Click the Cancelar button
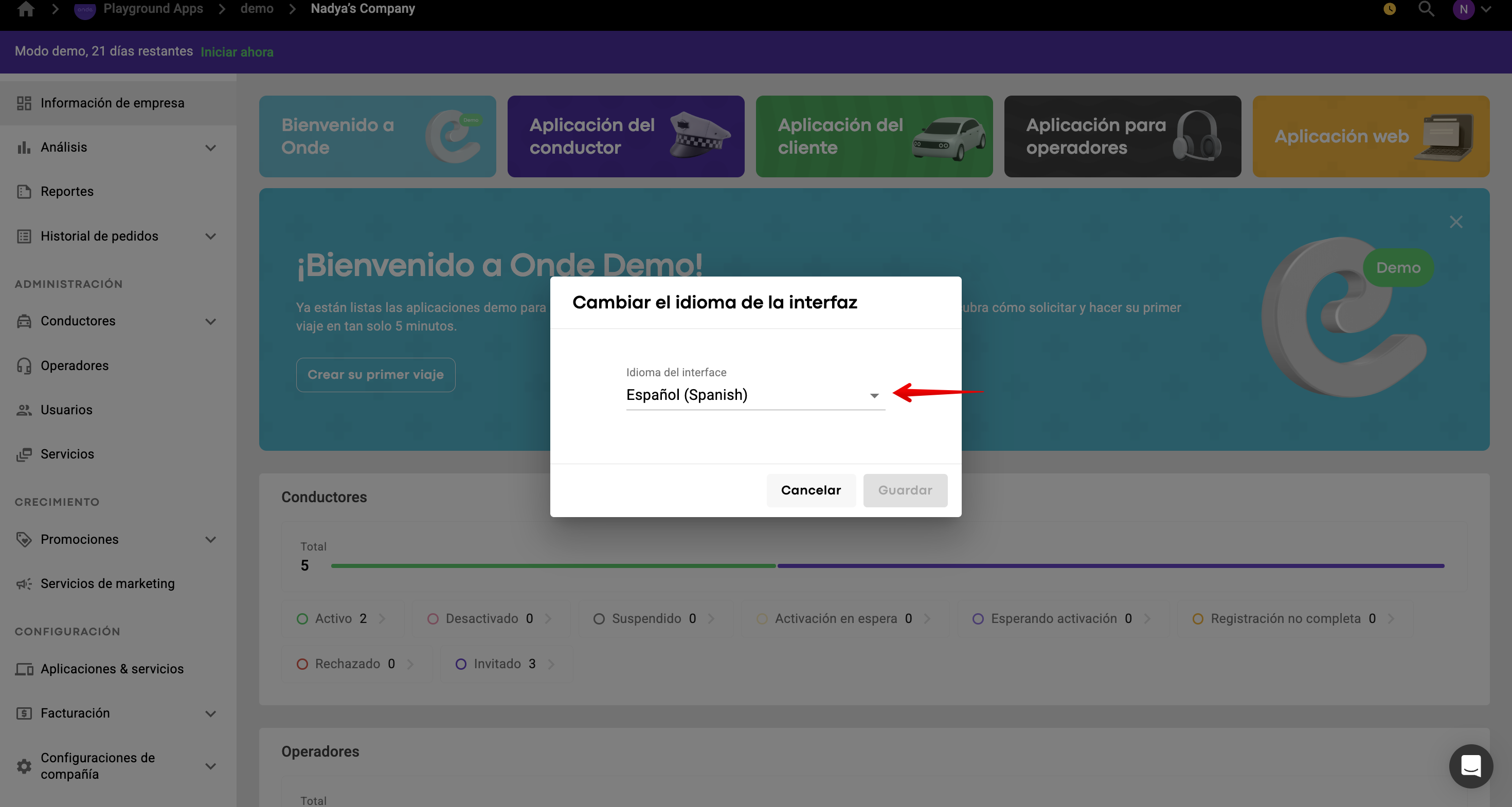Screen dimensions: 1512x807 coord(811,490)
